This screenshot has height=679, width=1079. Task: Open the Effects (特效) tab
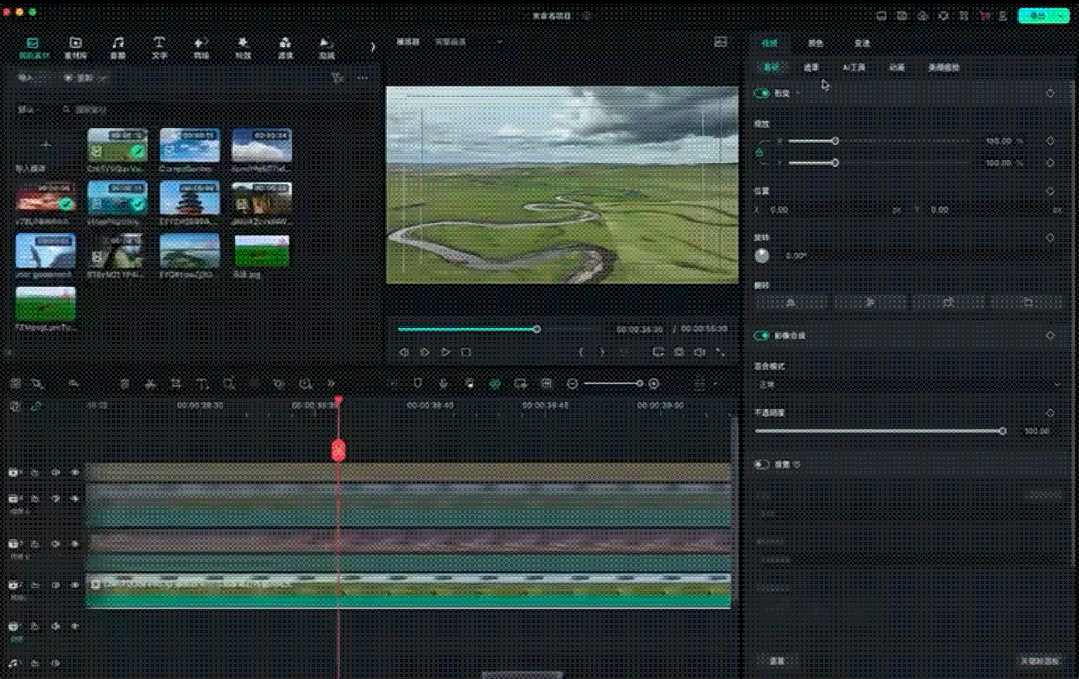click(x=243, y=48)
